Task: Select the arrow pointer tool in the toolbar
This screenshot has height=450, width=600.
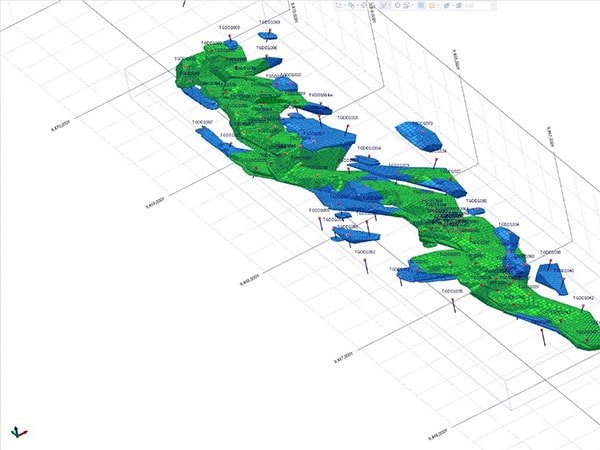Action: [x=338, y=5]
